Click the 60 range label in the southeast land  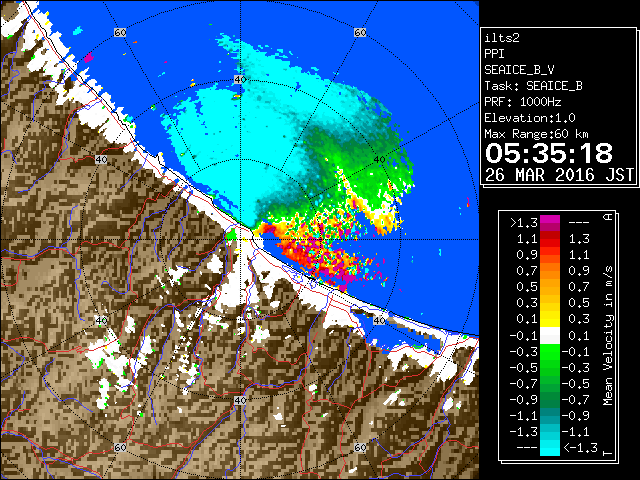pos(360,447)
